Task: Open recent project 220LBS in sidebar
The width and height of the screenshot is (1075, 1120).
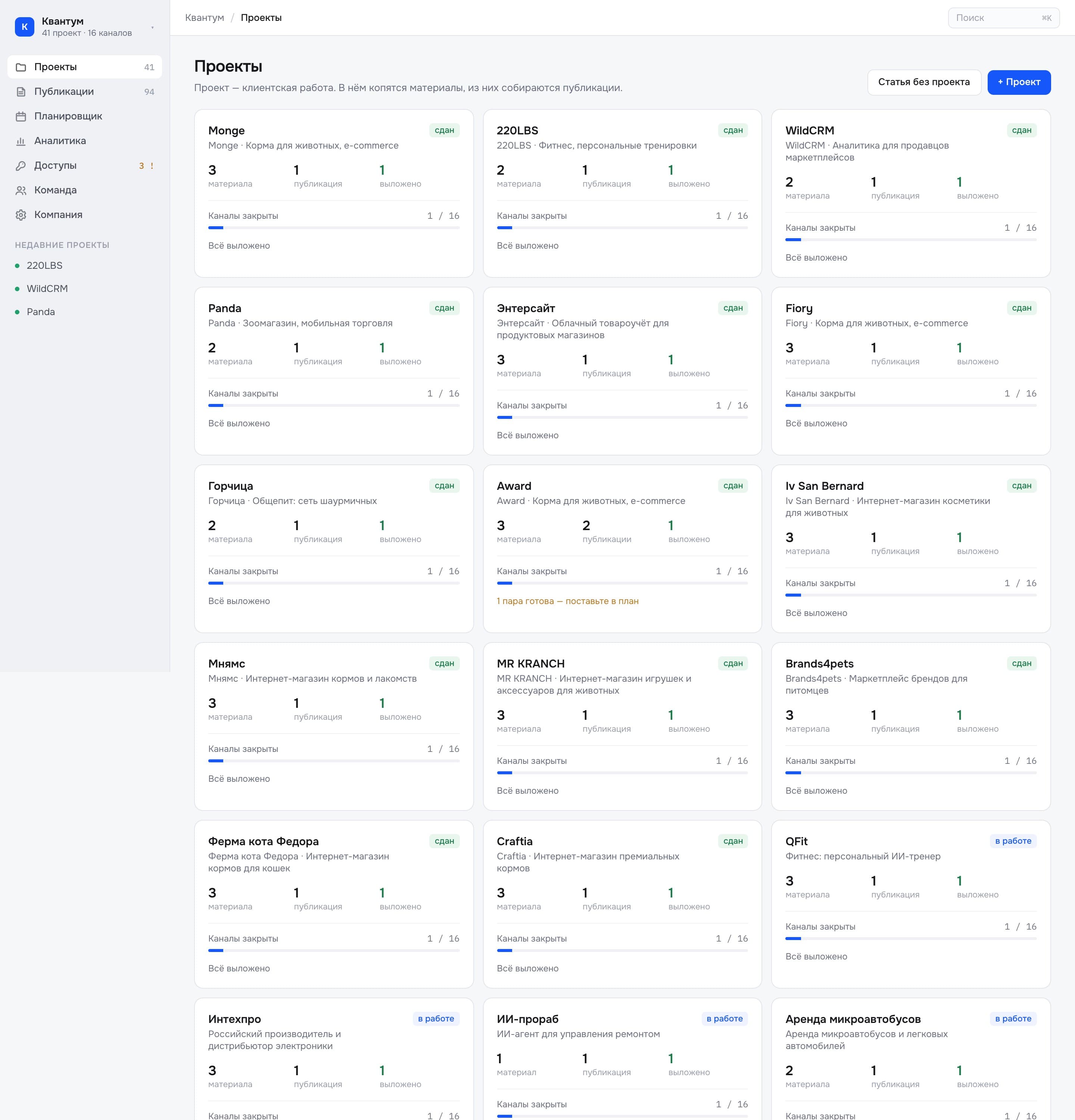Action: [x=84, y=266]
